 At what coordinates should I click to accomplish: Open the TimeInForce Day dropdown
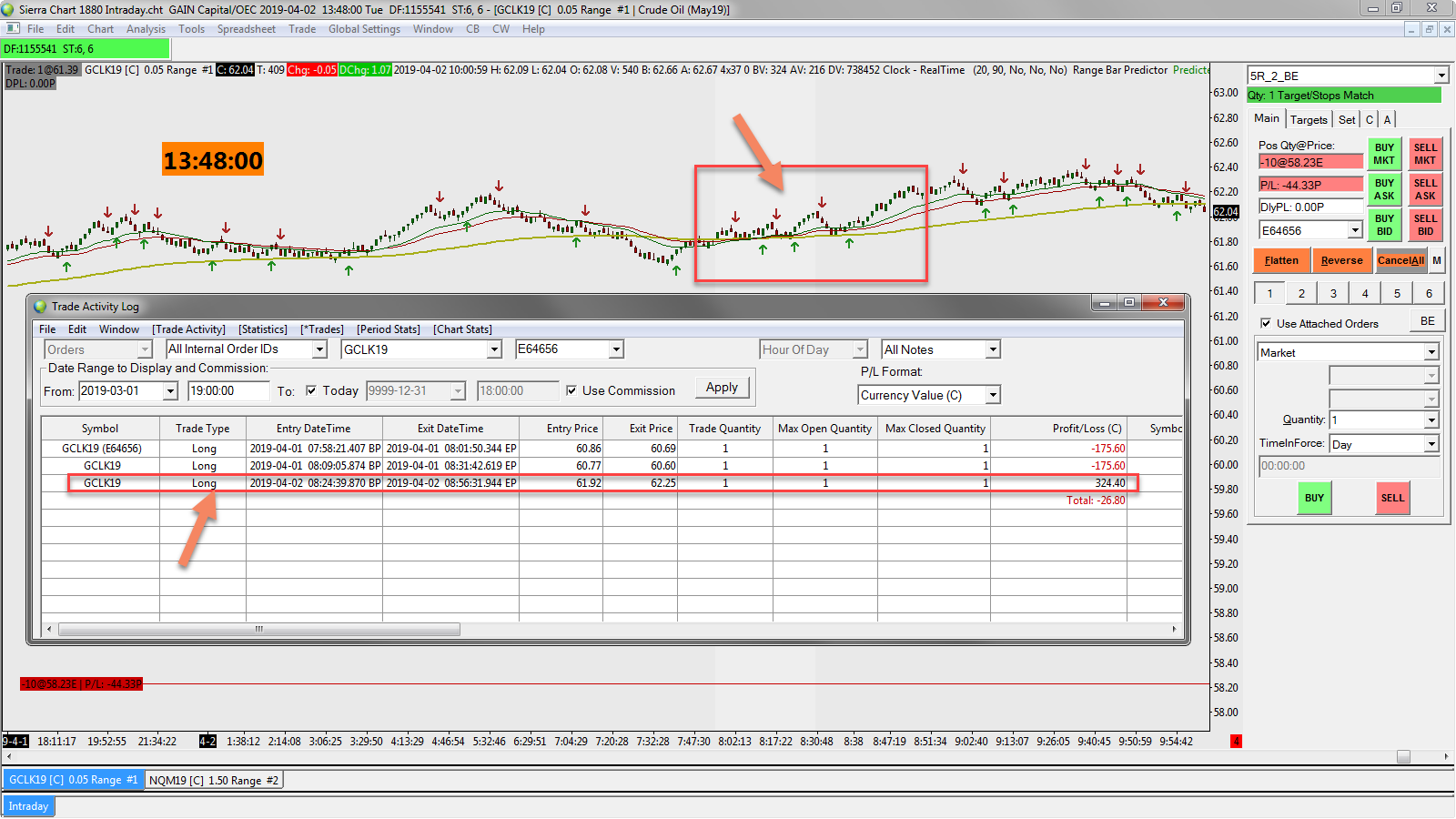click(x=1431, y=444)
